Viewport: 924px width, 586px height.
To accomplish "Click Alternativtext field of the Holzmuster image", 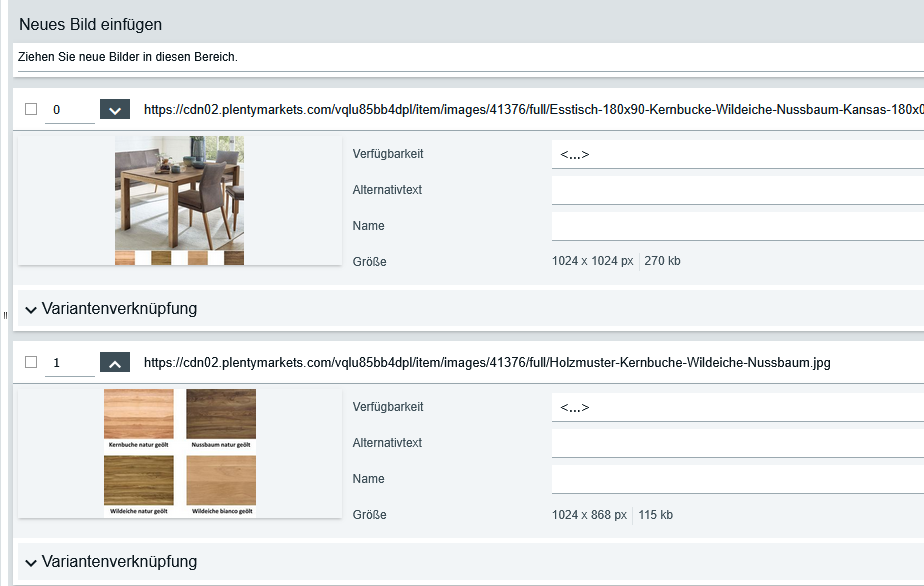I will (x=736, y=443).
